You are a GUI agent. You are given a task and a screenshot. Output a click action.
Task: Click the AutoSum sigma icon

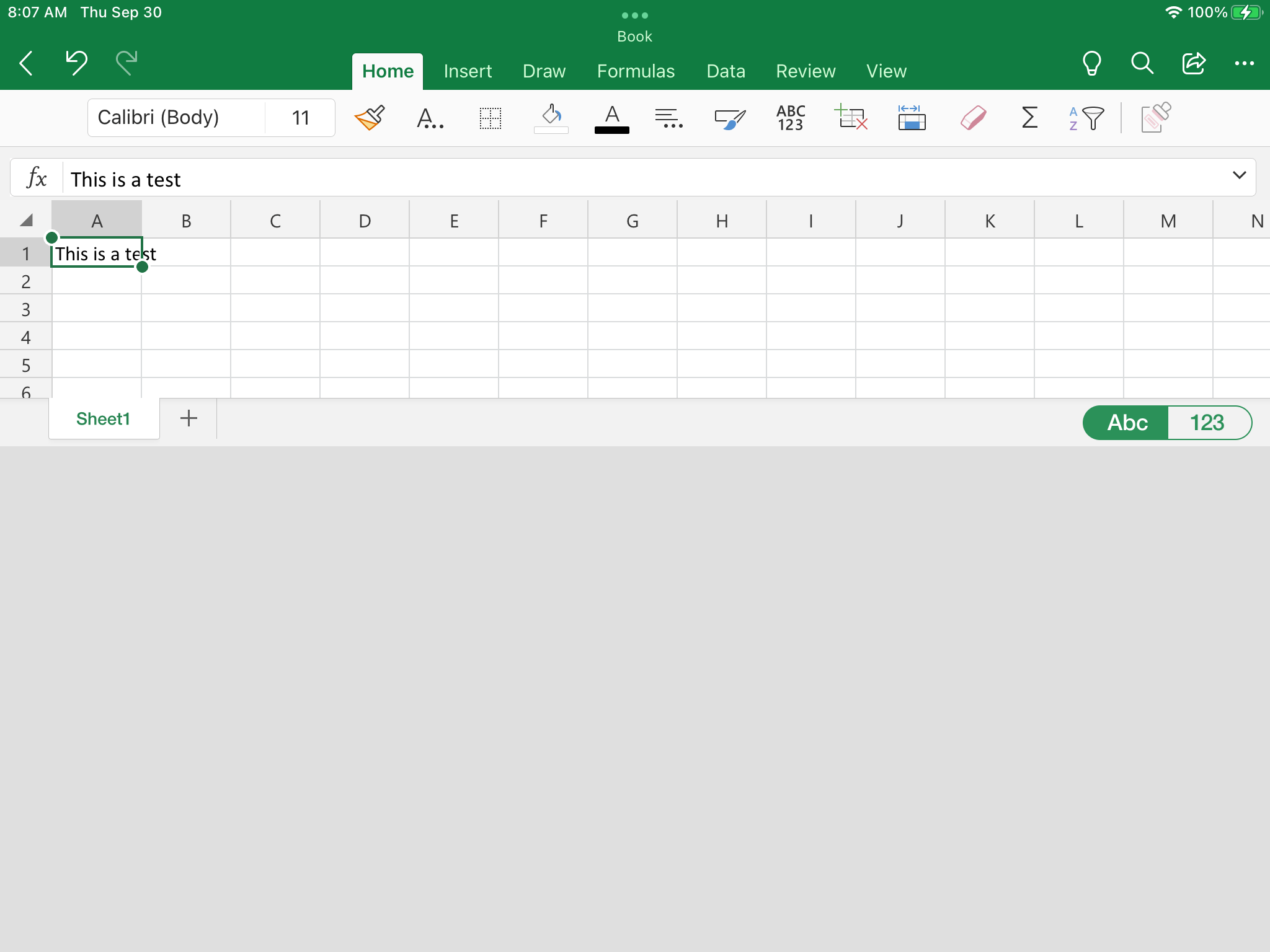[1029, 118]
